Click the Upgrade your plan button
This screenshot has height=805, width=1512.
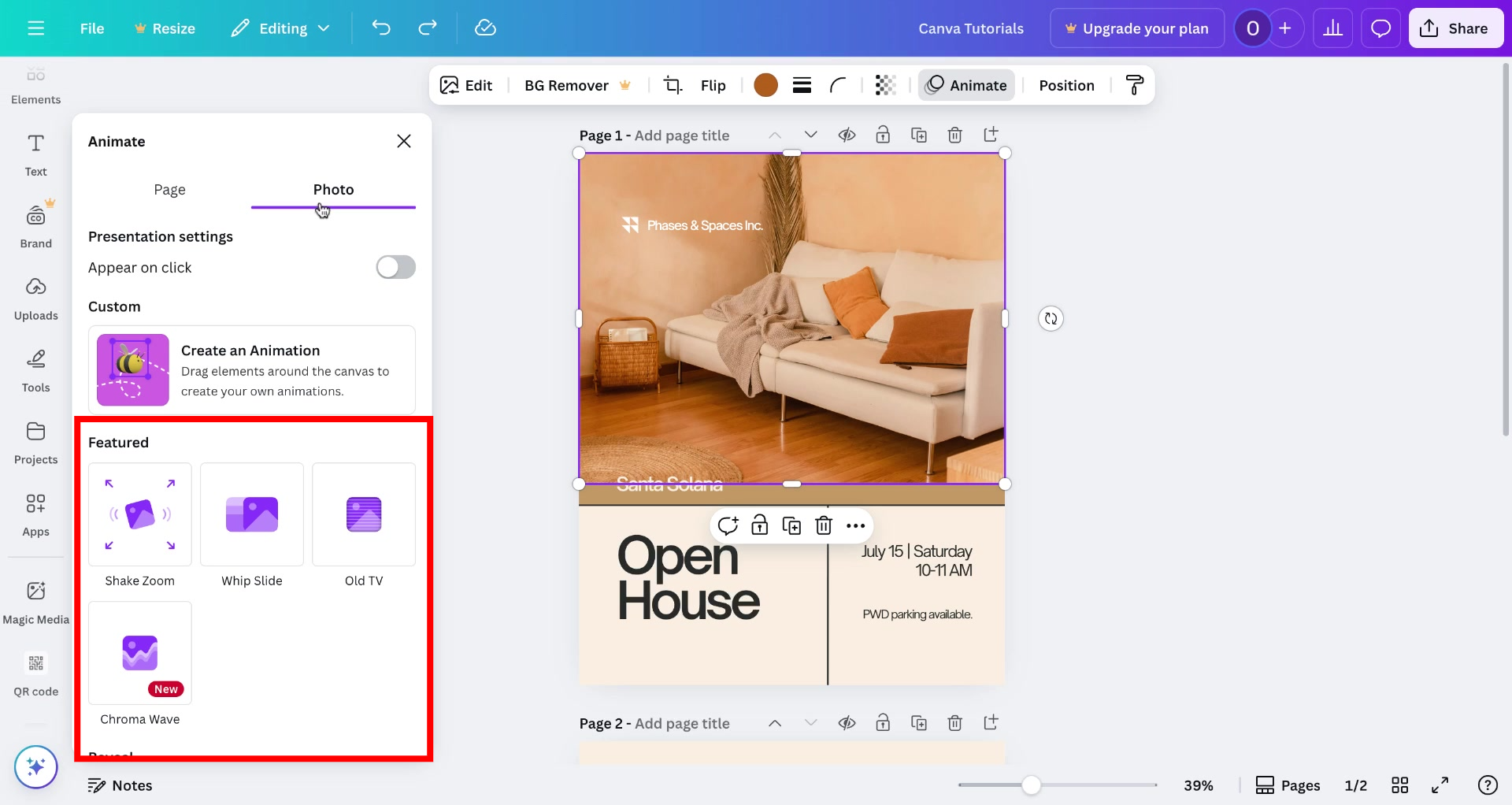coord(1136,28)
